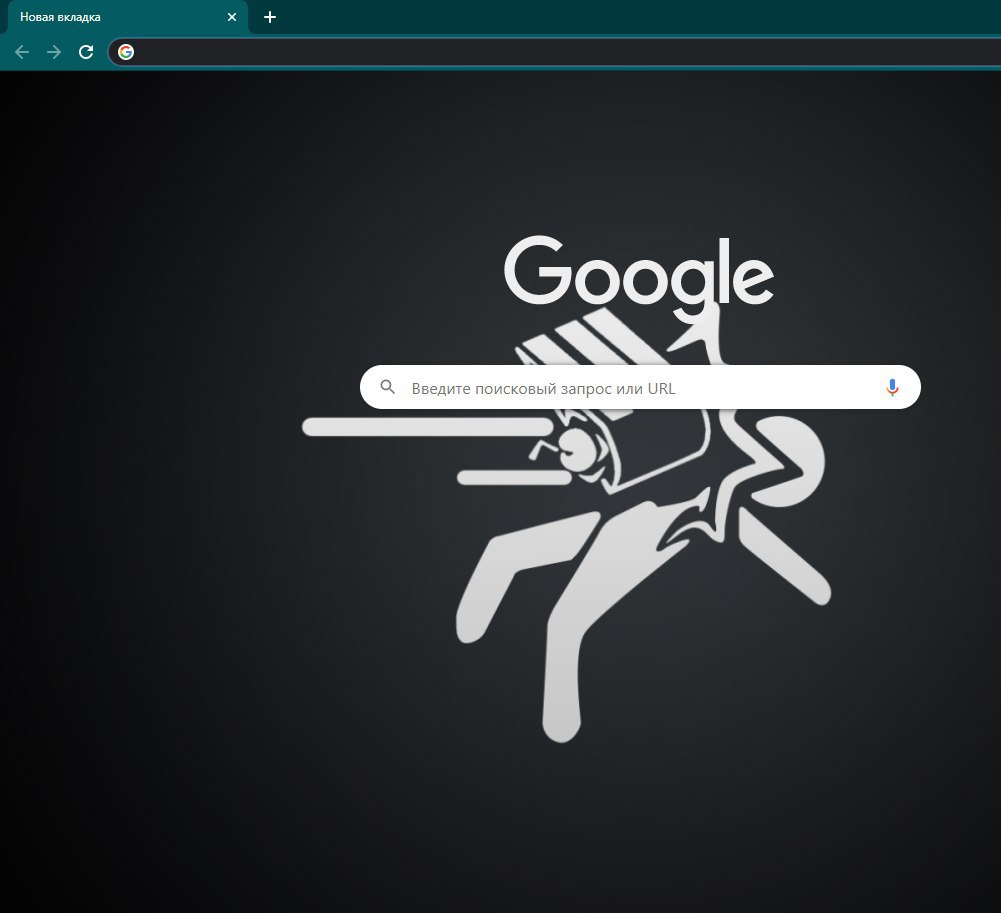Image resolution: width=1001 pixels, height=913 pixels.
Task: Click the browser address bar field
Action: tap(554, 52)
